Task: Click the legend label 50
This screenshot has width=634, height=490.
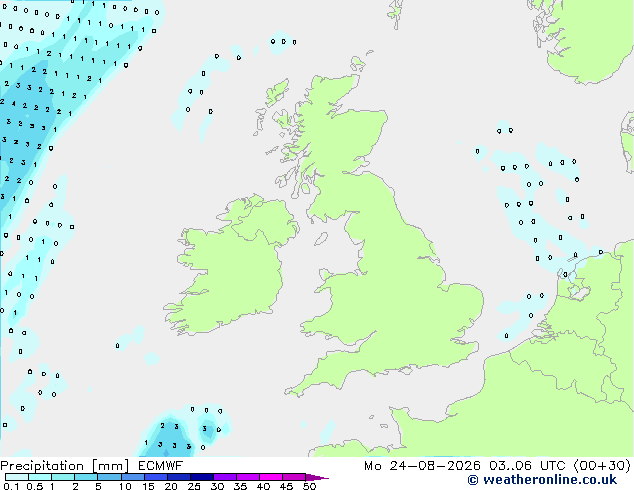Action: [309, 486]
